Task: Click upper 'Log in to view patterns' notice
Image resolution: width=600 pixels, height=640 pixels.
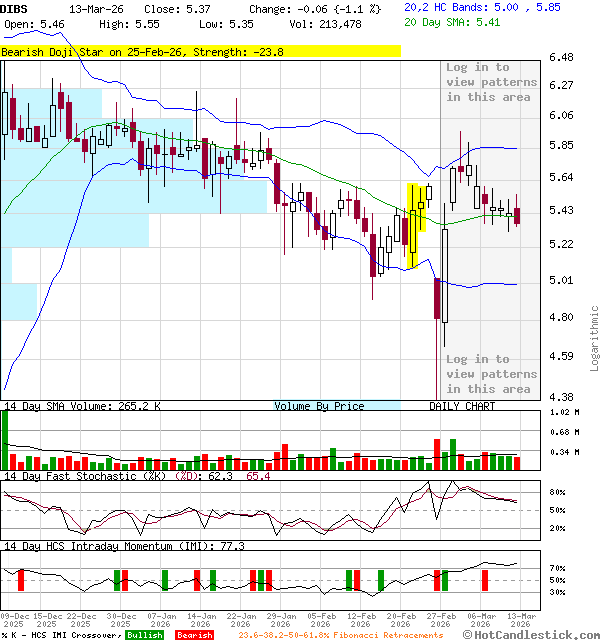Action: click(489, 82)
